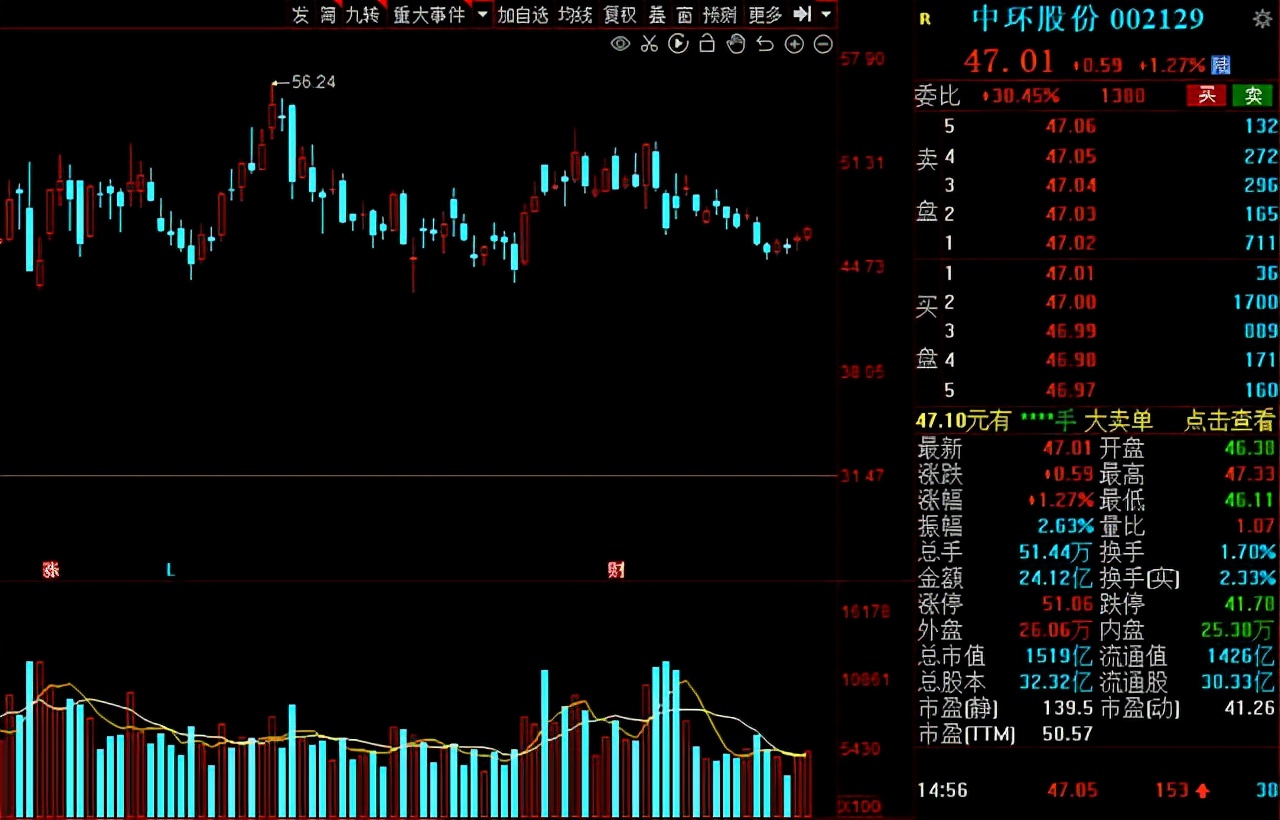Screen dimensions: 1280x820
Task: Click the 加自选 toolbar item
Action: click(522, 15)
